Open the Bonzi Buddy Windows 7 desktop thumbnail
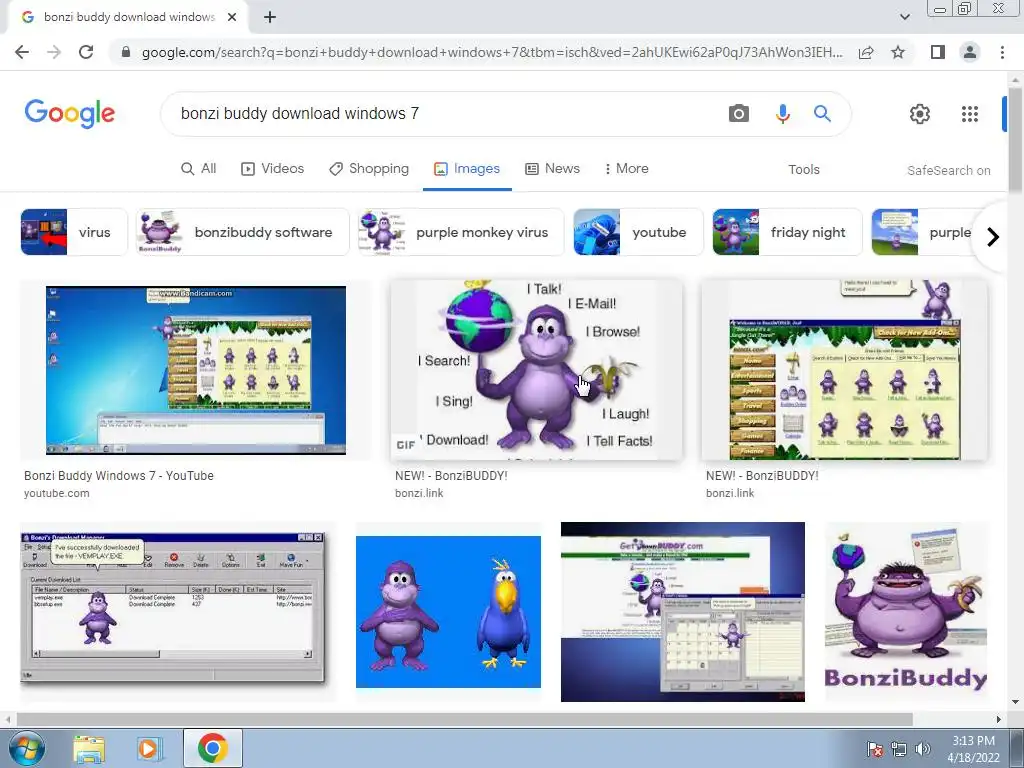This screenshot has height=768, width=1024. [195, 370]
